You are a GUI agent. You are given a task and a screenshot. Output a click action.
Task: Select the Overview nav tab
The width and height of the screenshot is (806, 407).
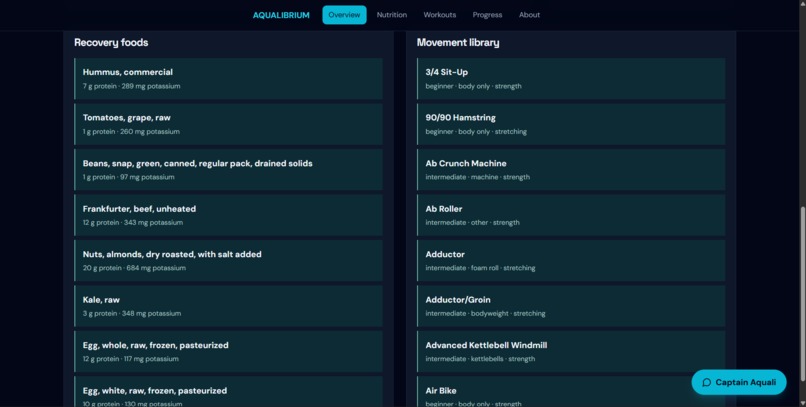pos(344,15)
